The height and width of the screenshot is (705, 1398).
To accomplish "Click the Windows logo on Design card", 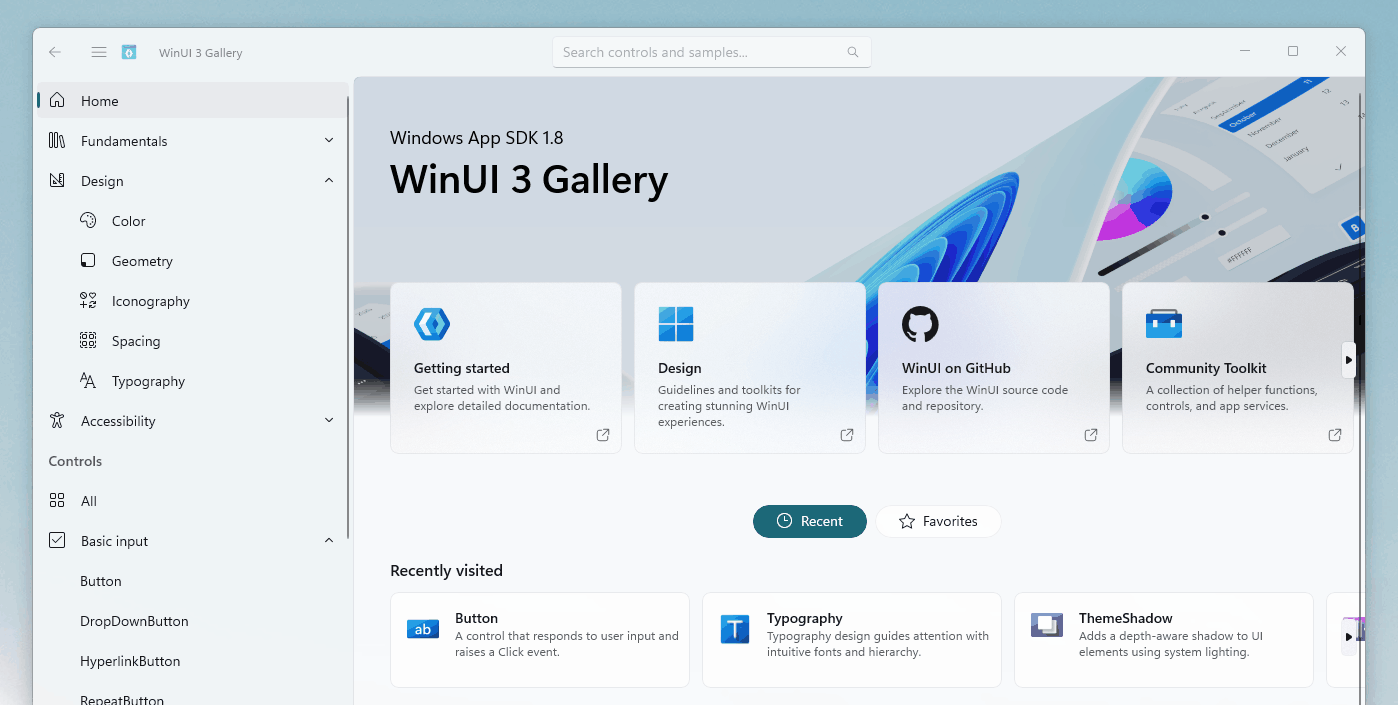I will tap(676, 324).
